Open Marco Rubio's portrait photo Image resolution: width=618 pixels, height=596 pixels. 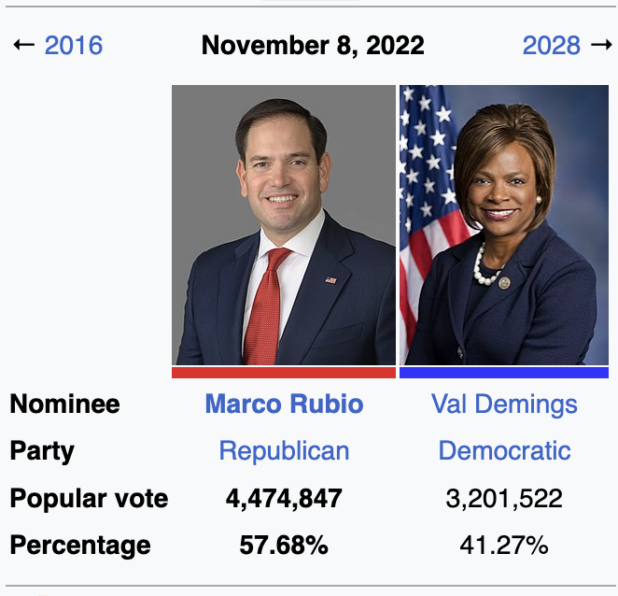tap(284, 225)
